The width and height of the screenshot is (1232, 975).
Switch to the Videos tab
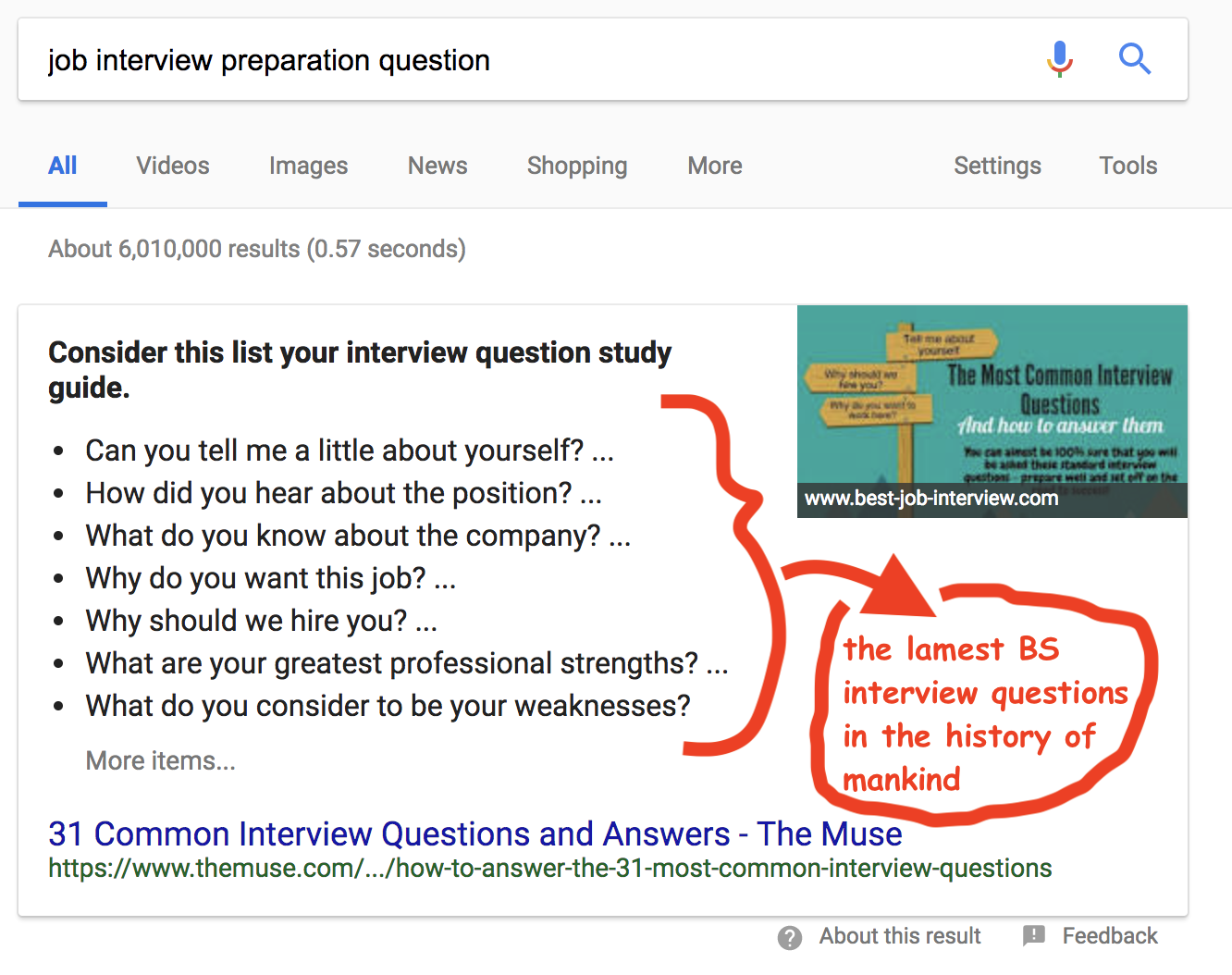click(173, 166)
